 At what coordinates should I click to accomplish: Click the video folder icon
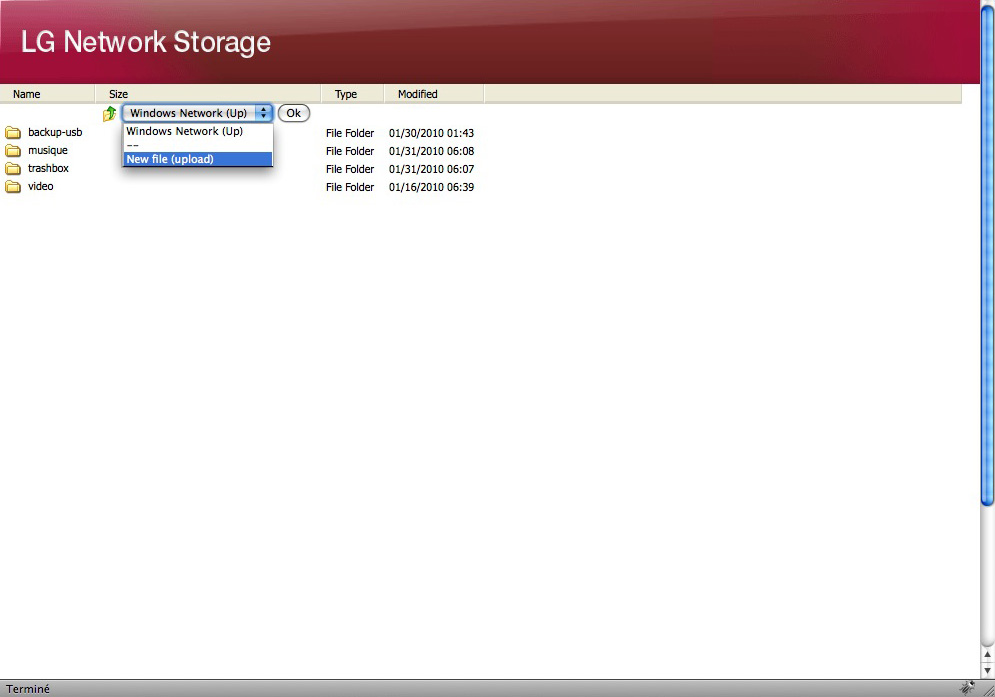(13, 187)
